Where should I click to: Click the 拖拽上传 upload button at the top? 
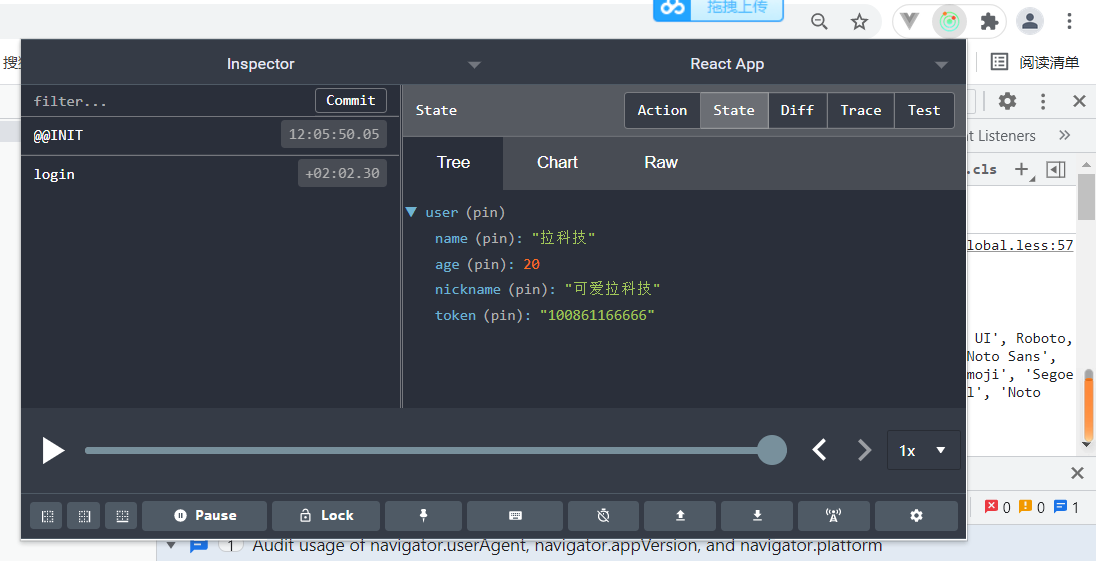click(x=719, y=9)
